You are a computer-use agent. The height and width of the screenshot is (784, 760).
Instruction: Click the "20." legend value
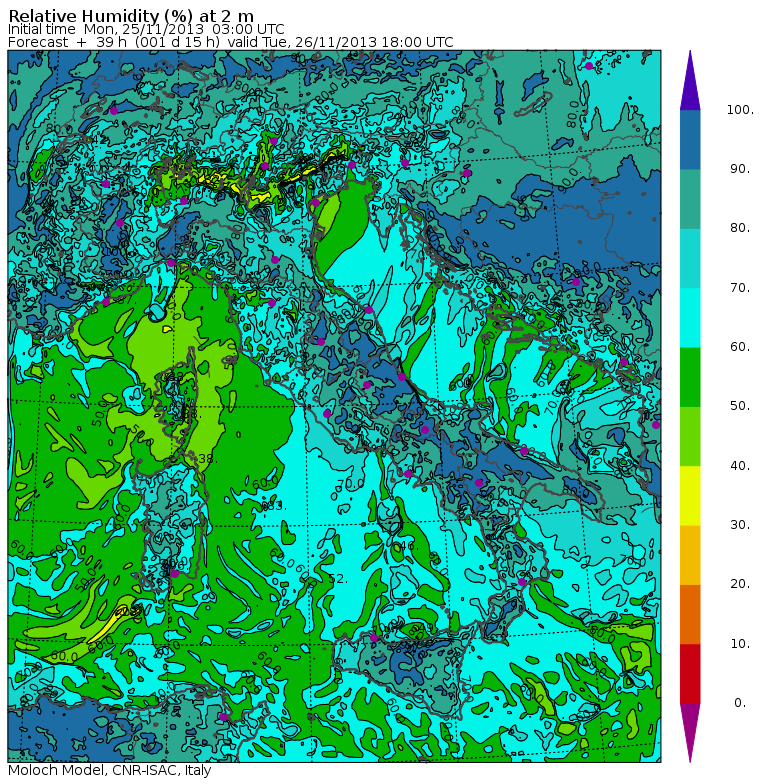740,584
